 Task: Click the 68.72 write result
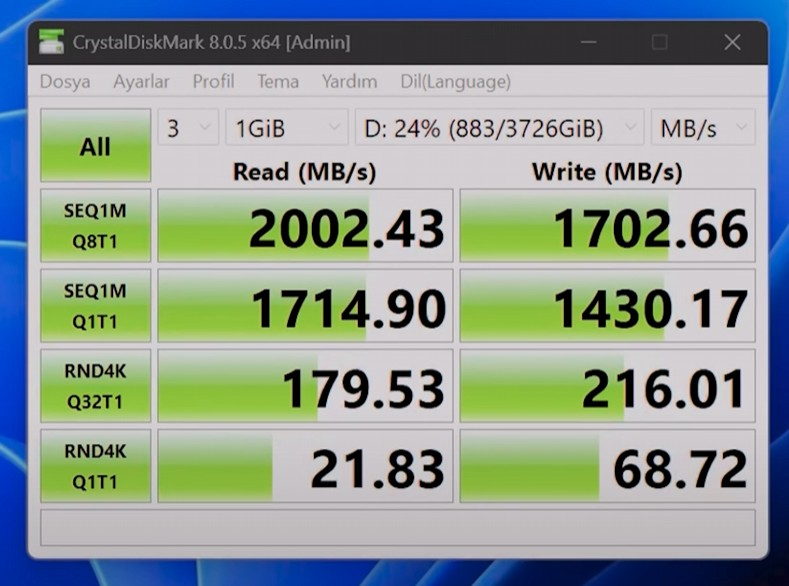point(608,466)
